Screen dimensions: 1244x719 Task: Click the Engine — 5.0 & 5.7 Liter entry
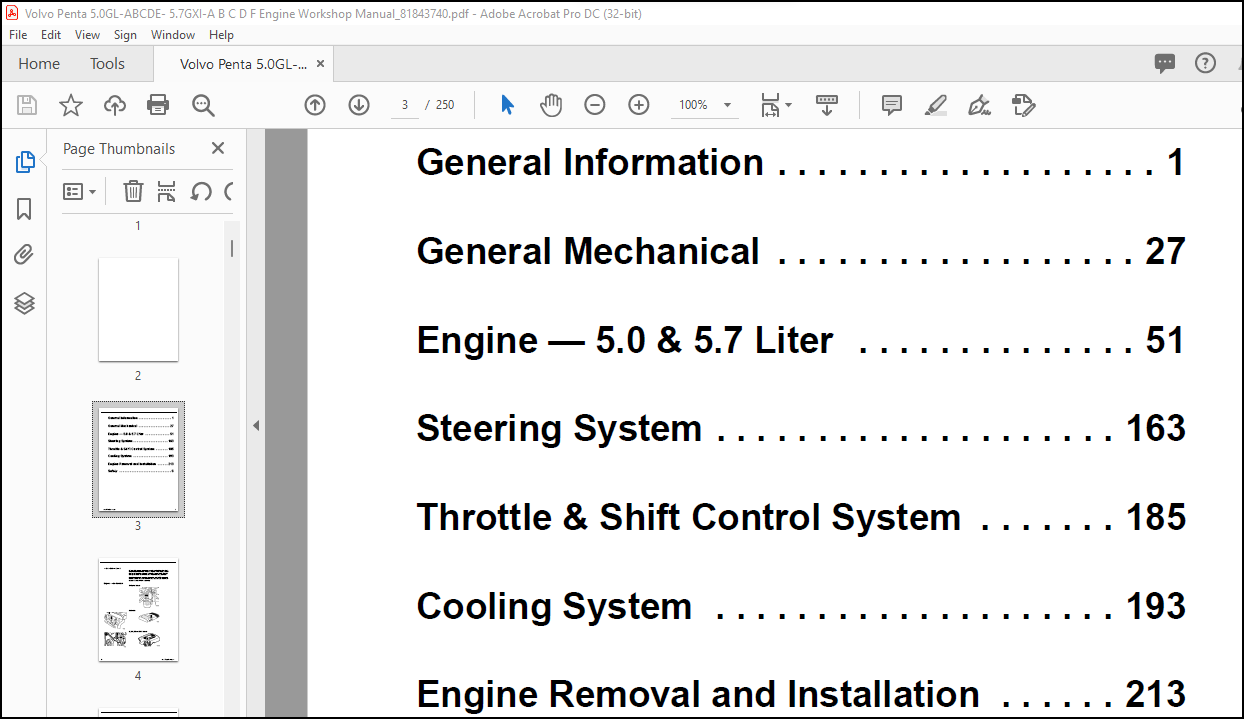(x=800, y=340)
